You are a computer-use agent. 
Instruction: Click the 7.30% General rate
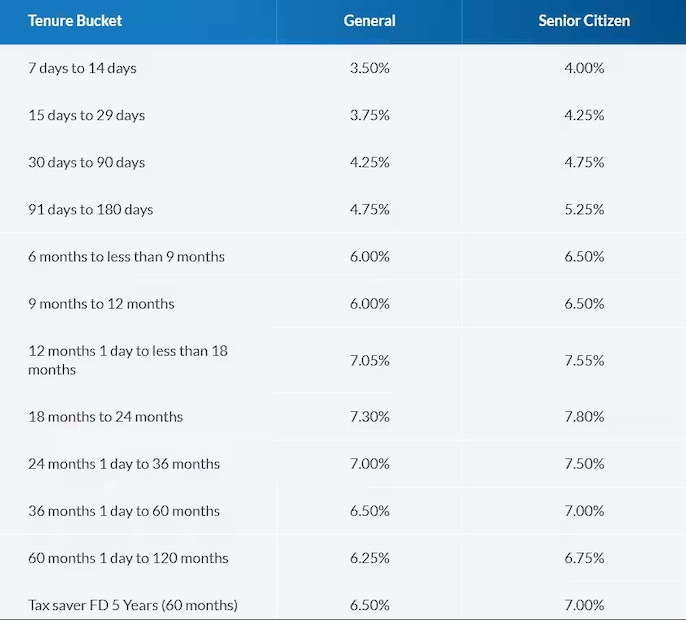[369, 417]
